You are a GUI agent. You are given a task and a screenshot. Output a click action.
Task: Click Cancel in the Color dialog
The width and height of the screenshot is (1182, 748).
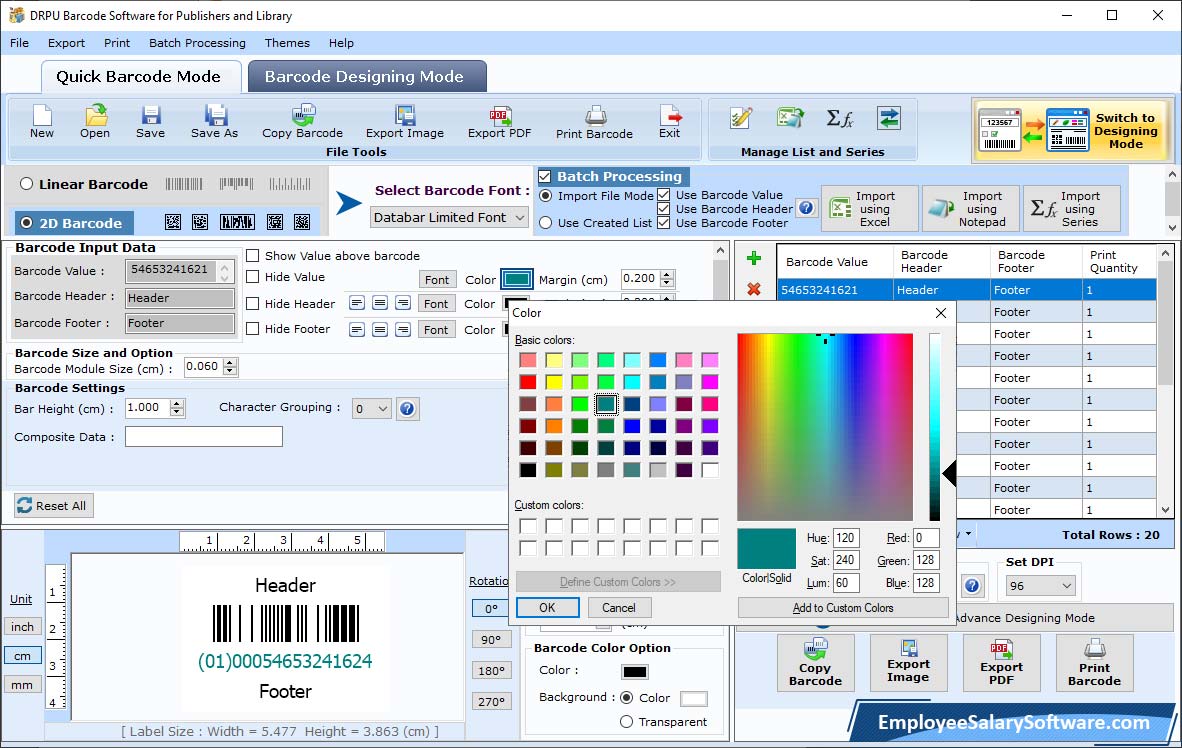coord(619,608)
